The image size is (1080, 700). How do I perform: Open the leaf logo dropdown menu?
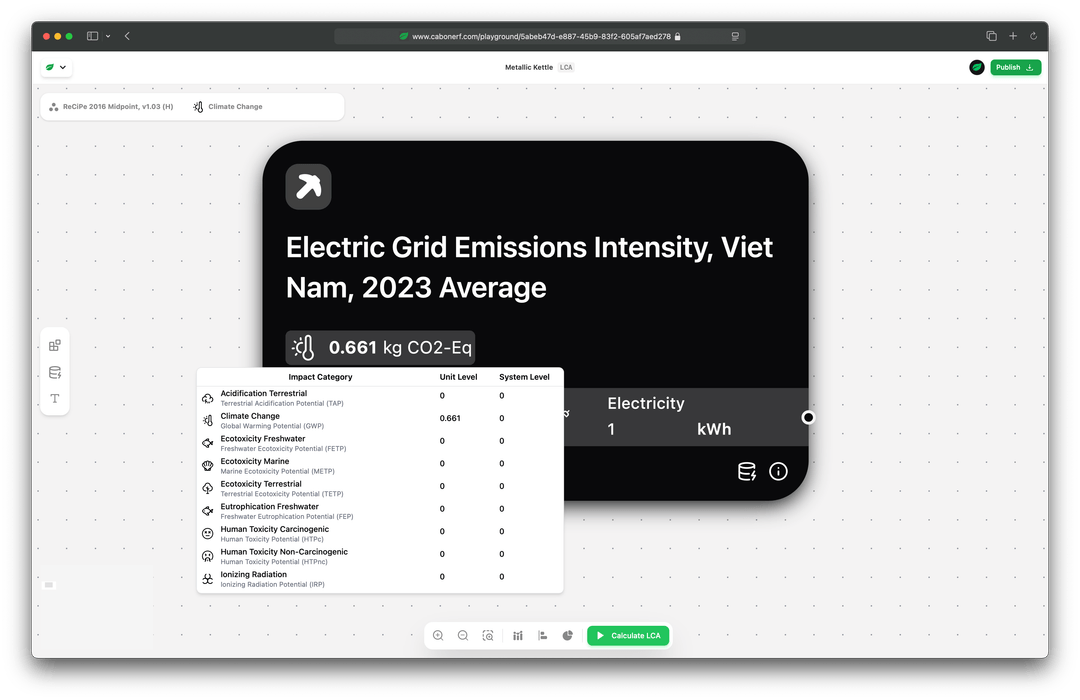56,68
